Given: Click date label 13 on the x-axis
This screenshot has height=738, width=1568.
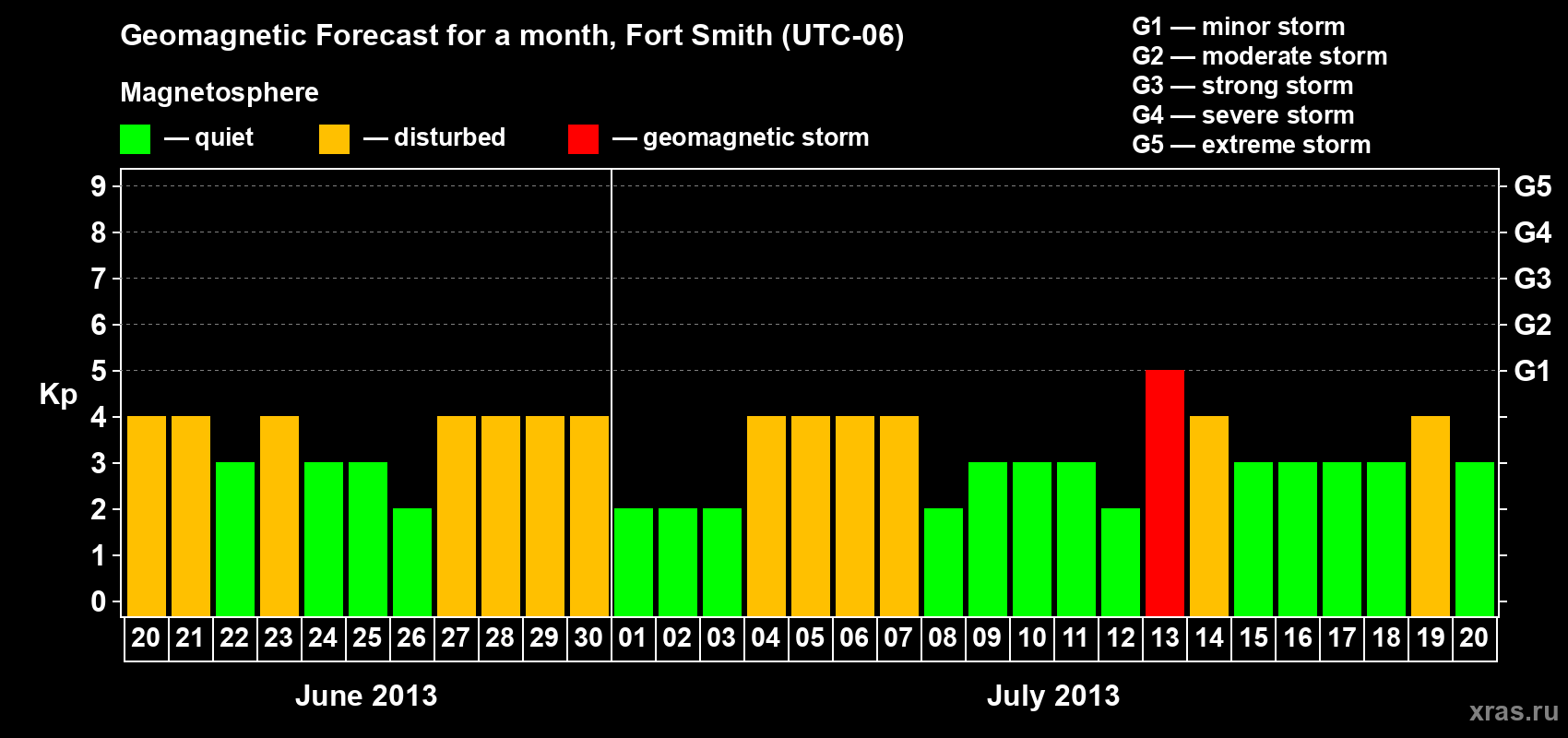Looking at the screenshot, I should [x=1165, y=637].
